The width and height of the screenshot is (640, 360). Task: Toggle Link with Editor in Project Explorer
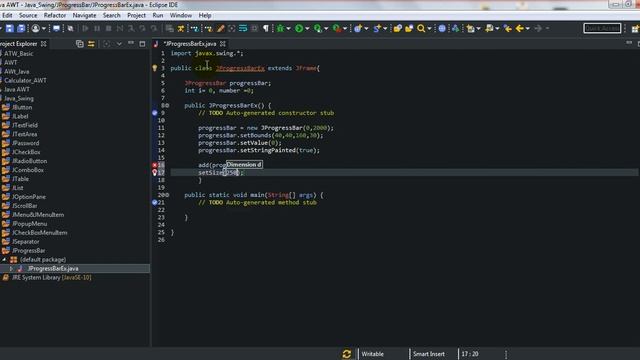click(x=91, y=44)
